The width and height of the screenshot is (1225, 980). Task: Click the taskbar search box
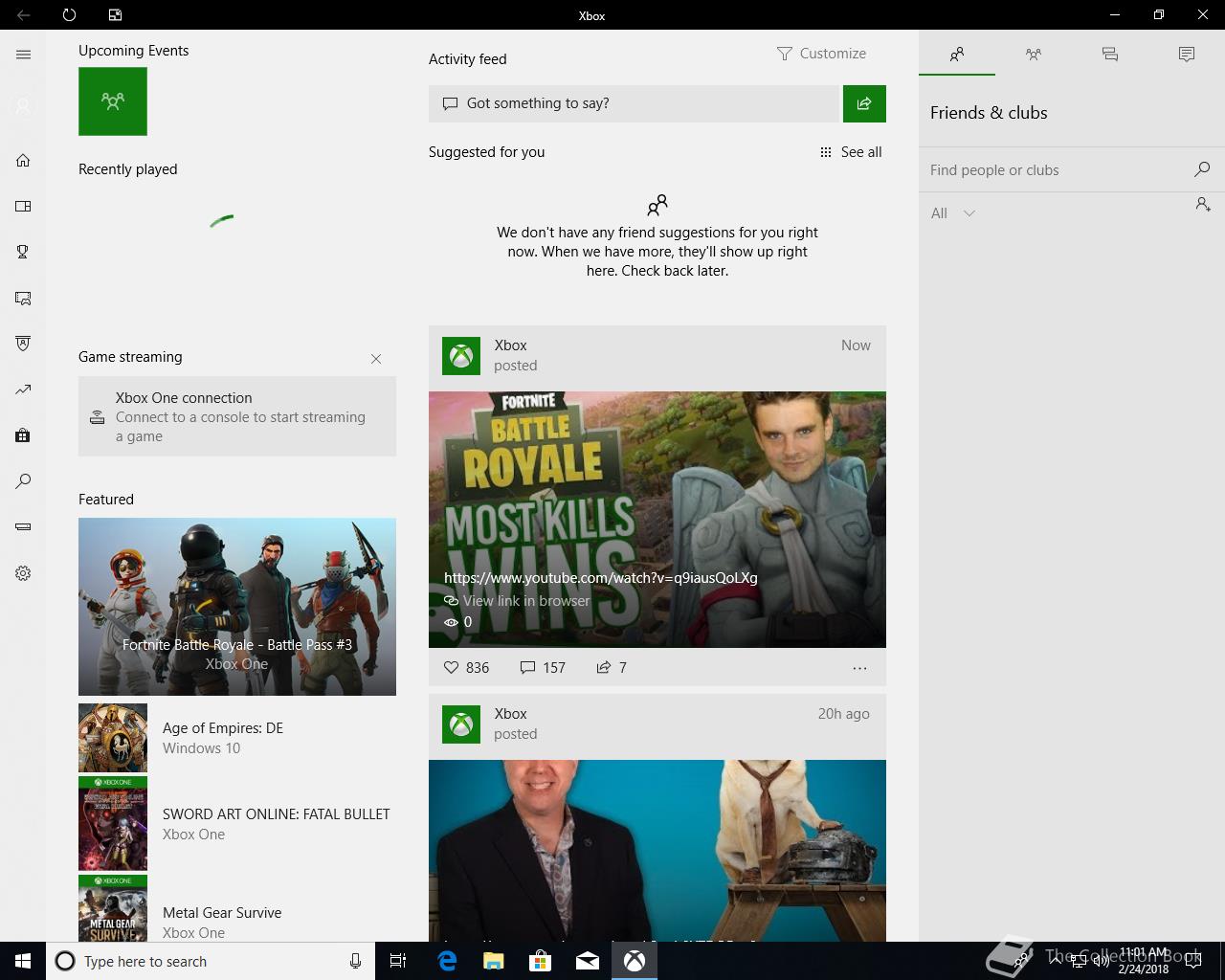(209, 961)
